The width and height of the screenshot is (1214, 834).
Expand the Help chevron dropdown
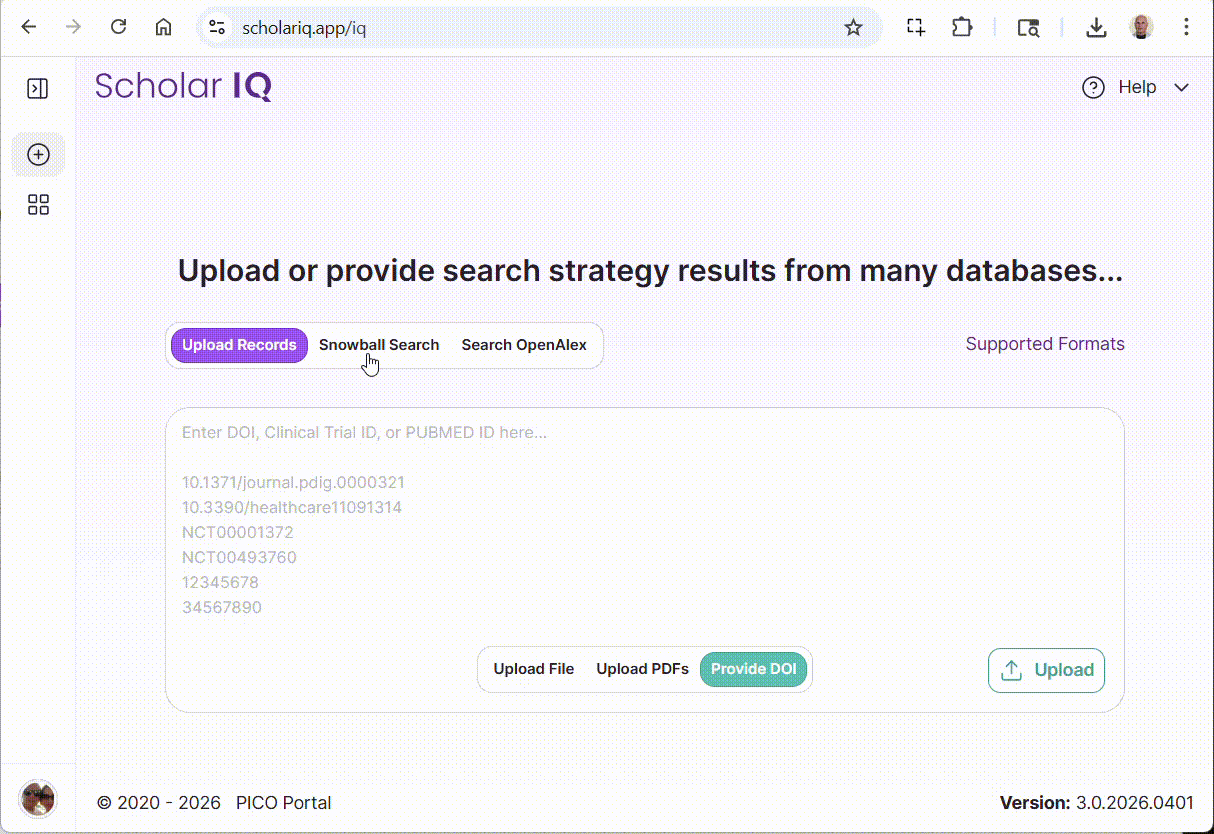[x=1182, y=87]
